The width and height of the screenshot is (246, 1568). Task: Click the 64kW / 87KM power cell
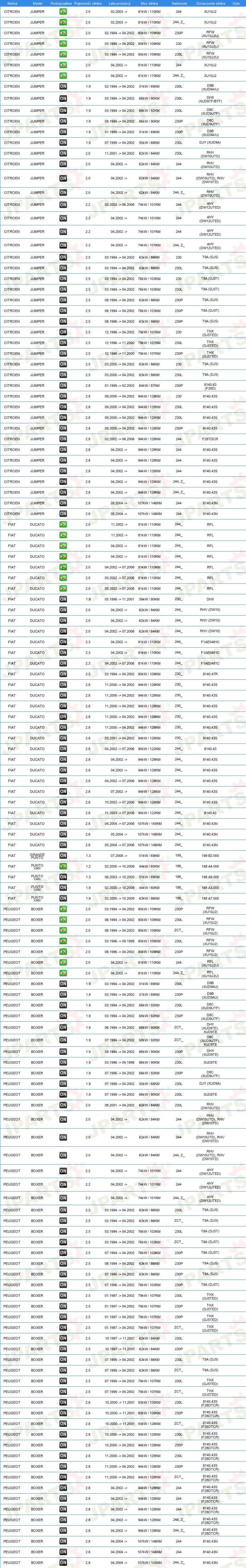coord(149,385)
